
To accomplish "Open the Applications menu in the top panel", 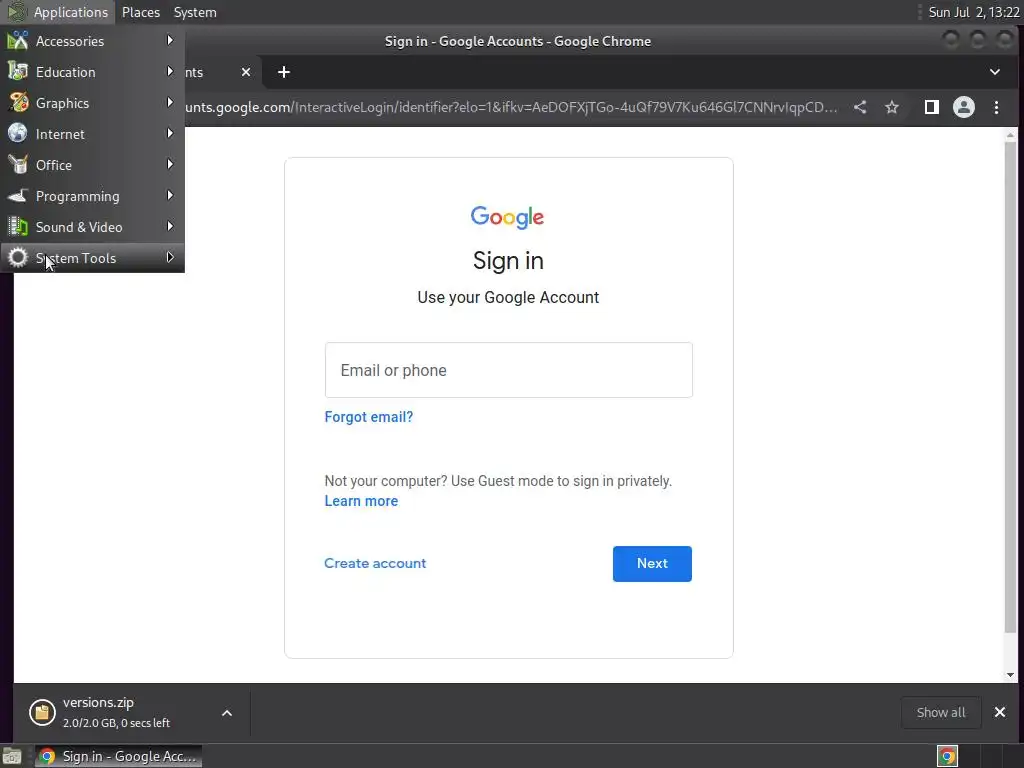I will [x=57, y=12].
